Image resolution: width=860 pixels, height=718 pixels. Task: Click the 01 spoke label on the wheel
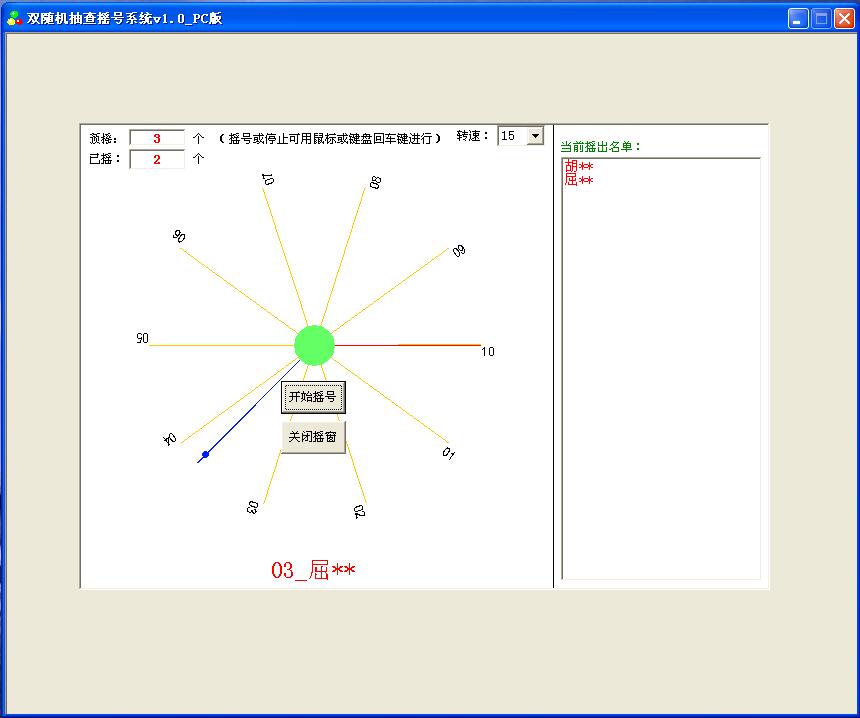[x=449, y=453]
